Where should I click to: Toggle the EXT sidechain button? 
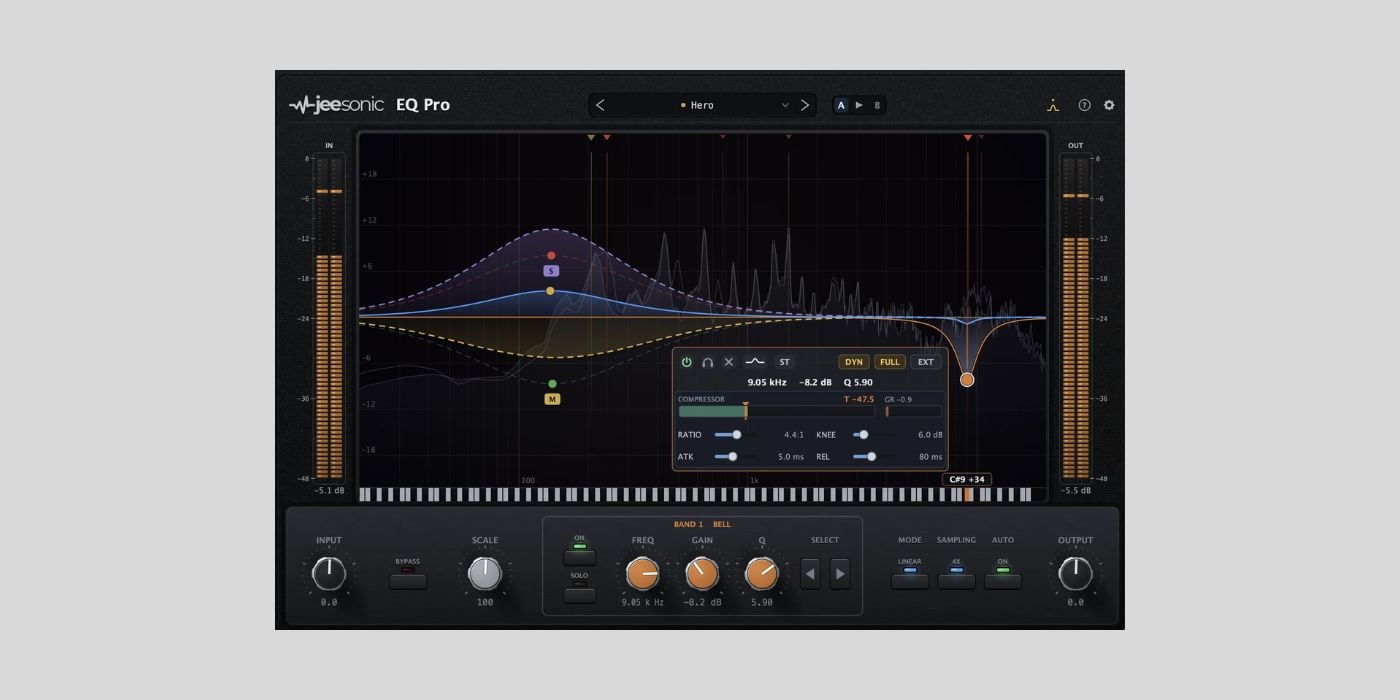pos(926,362)
